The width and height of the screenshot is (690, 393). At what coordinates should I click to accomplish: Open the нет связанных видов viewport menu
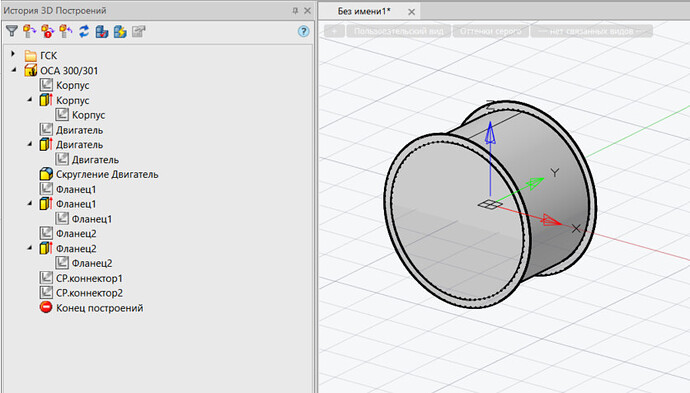(x=591, y=31)
